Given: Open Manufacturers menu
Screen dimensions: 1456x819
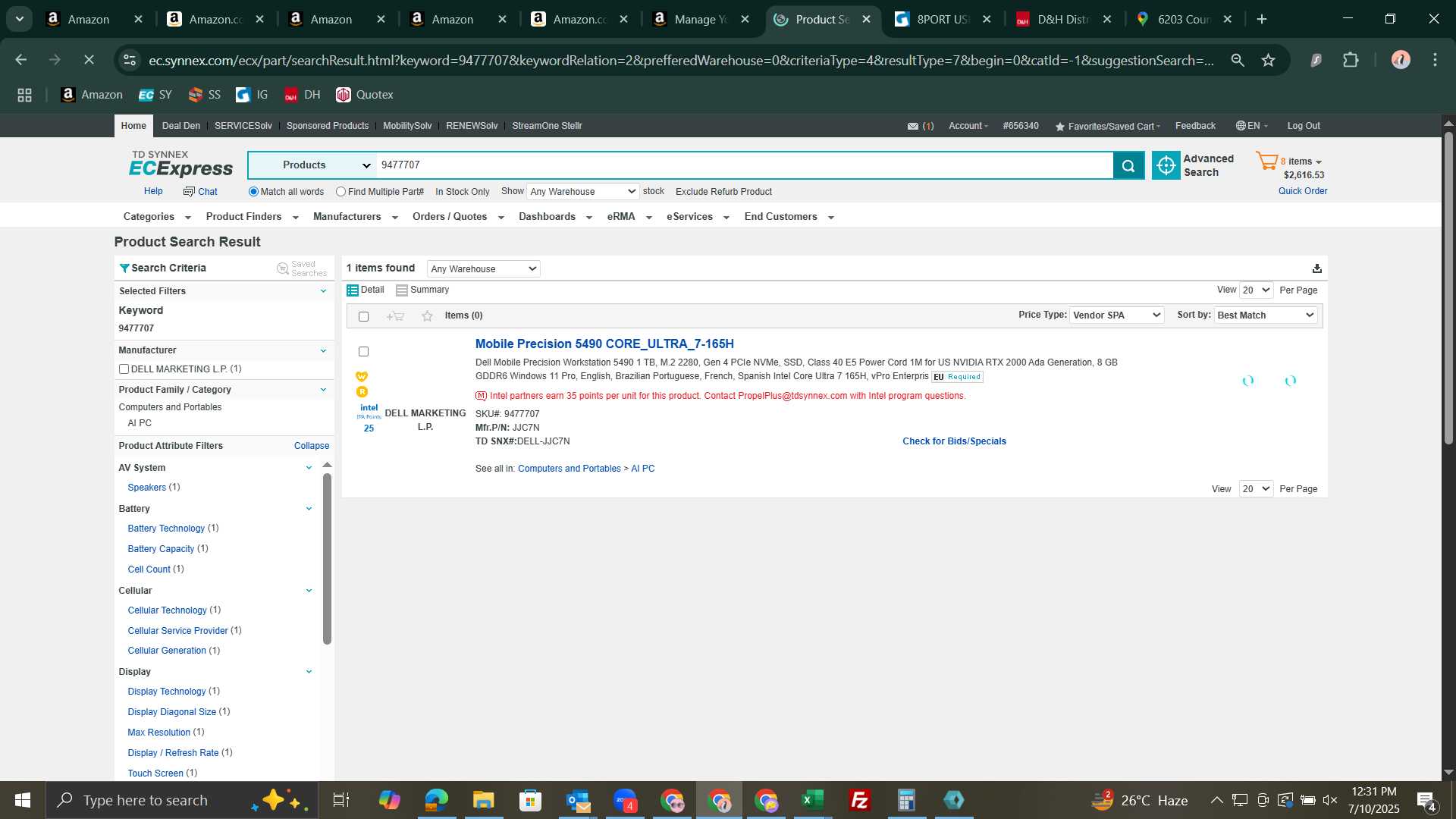Looking at the screenshot, I should click(x=356, y=217).
